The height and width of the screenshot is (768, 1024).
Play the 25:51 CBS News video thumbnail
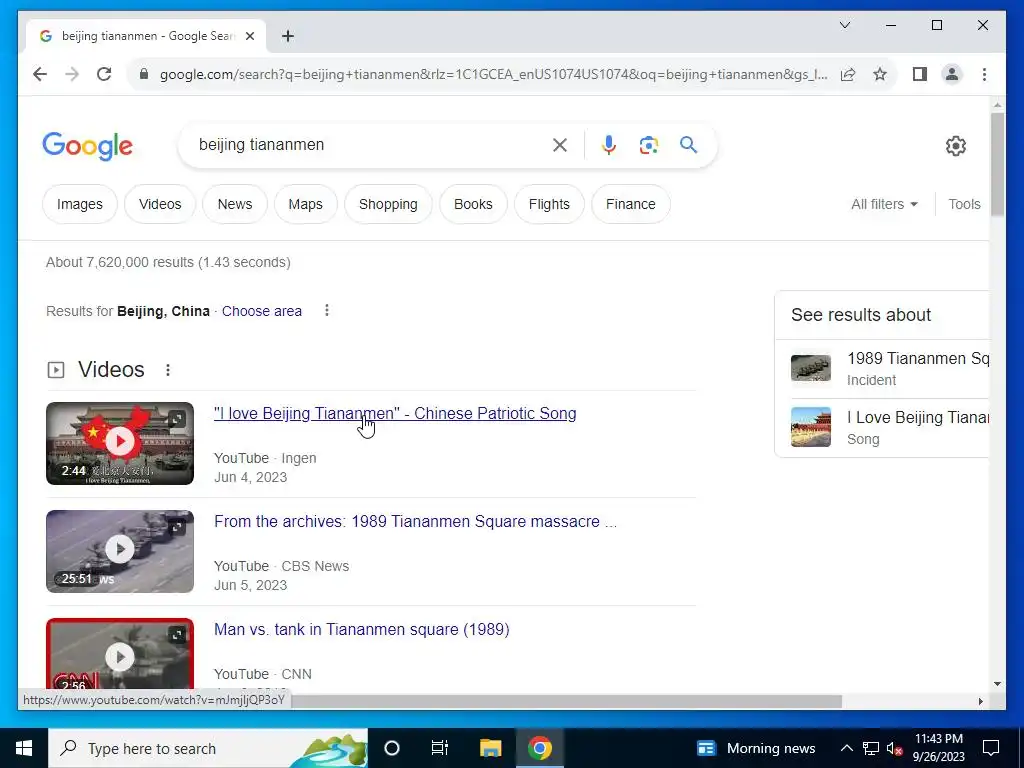120,551
